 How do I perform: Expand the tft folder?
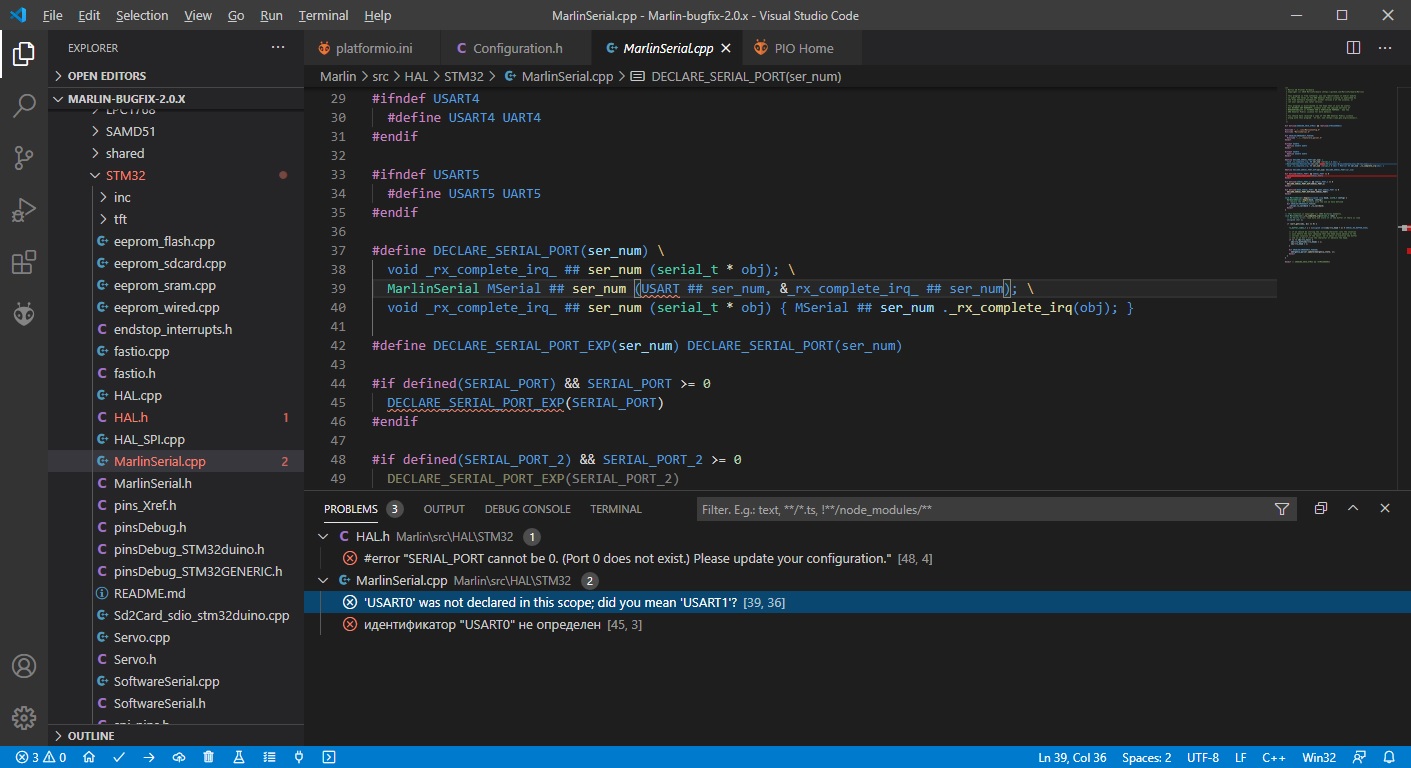click(x=120, y=219)
